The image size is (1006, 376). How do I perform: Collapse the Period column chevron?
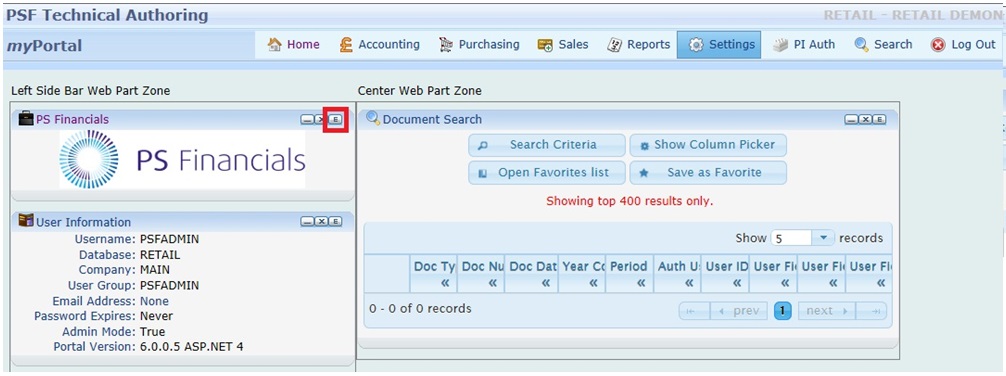[x=641, y=282]
